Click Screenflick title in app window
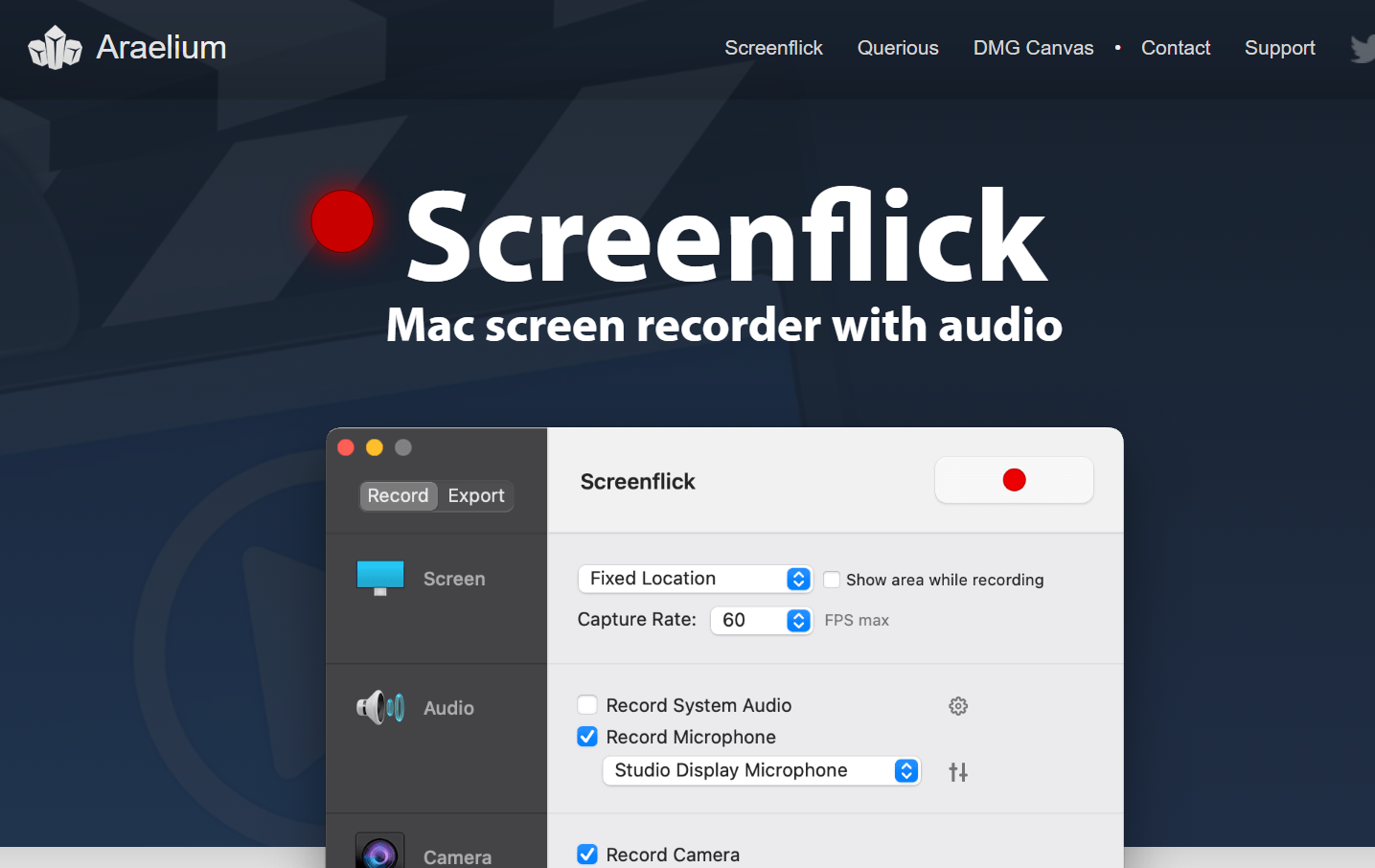 tap(637, 482)
